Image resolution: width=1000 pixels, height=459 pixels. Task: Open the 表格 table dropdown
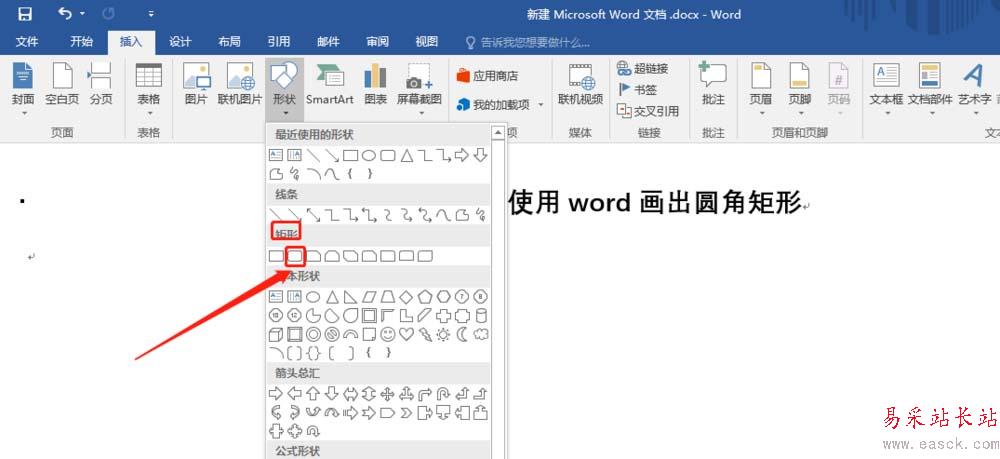point(149,89)
